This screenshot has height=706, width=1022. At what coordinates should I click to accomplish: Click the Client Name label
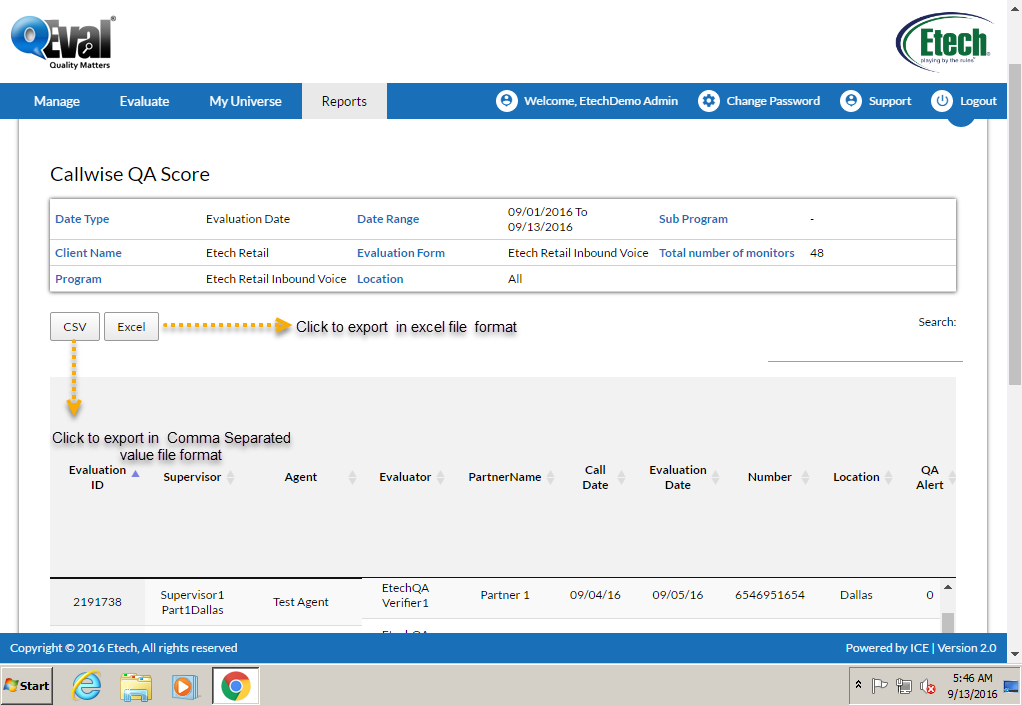(x=88, y=253)
